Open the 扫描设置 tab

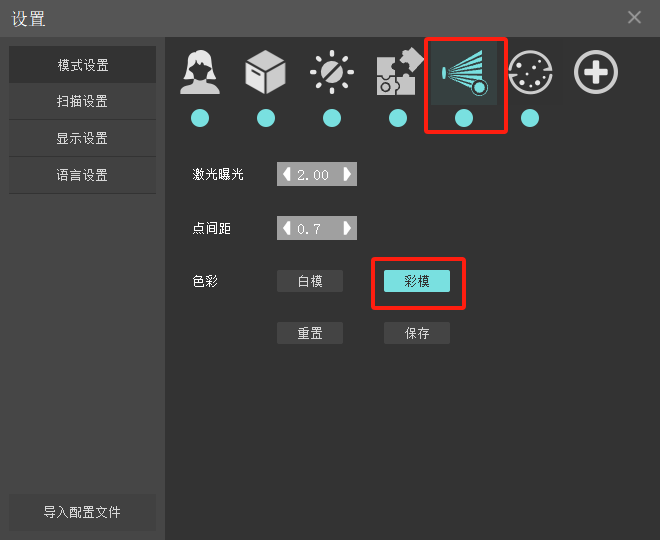pyautogui.click(x=82, y=101)
